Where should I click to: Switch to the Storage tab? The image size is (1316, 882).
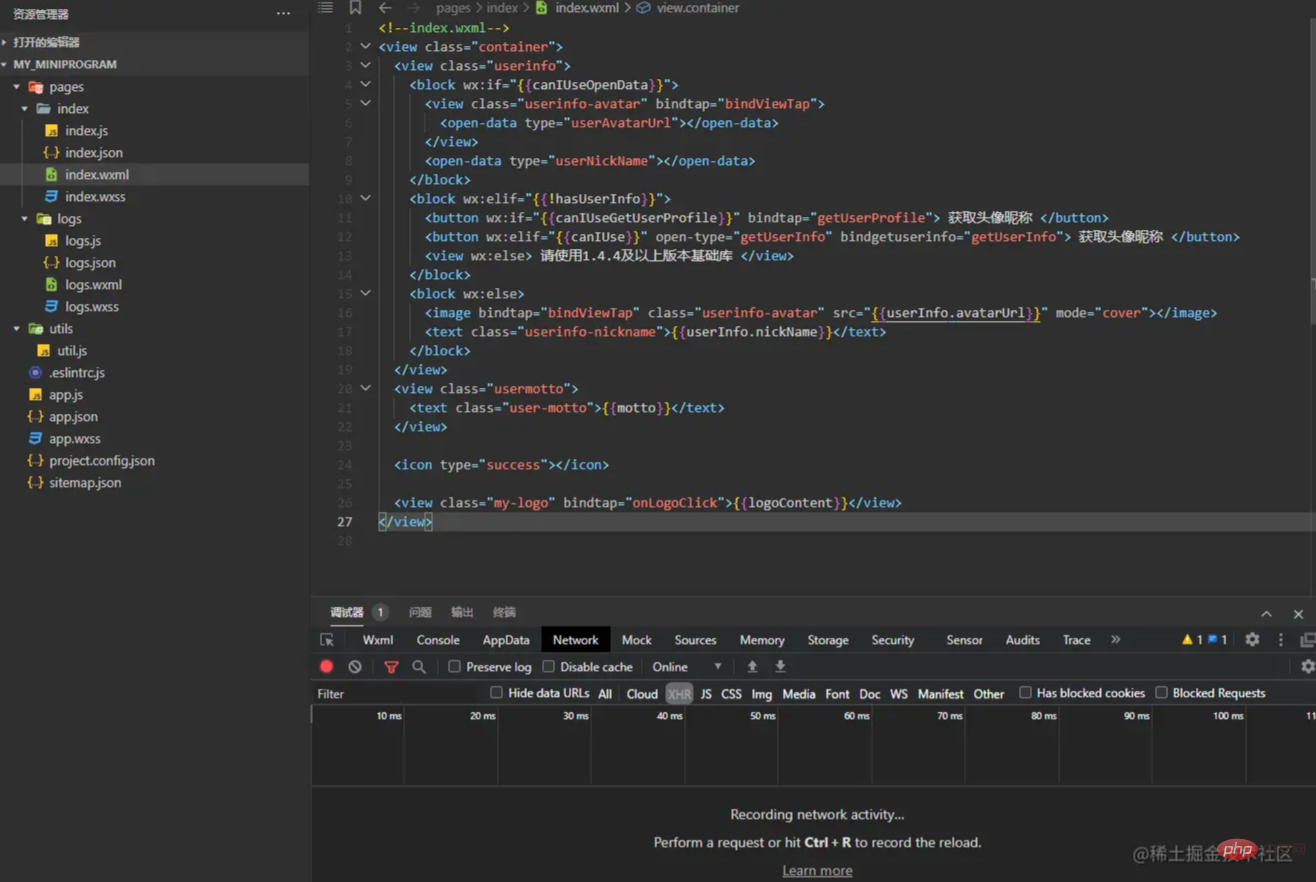point(828,640)
